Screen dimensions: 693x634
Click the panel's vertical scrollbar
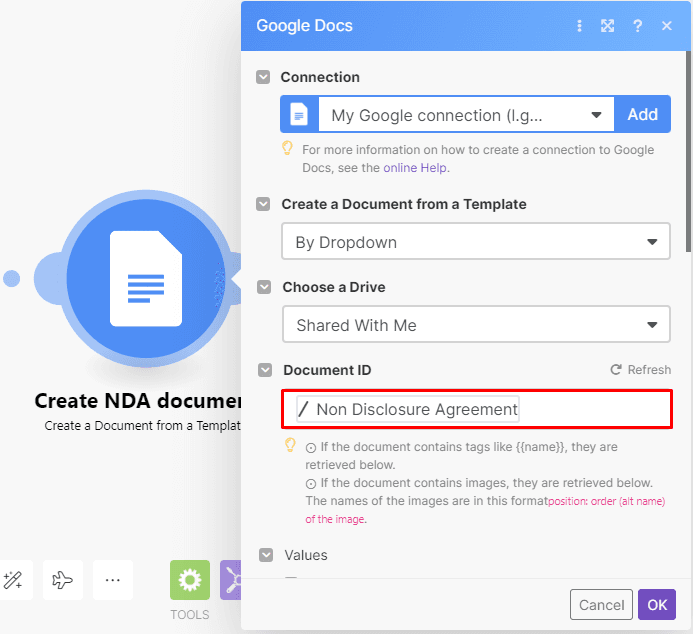689,152
